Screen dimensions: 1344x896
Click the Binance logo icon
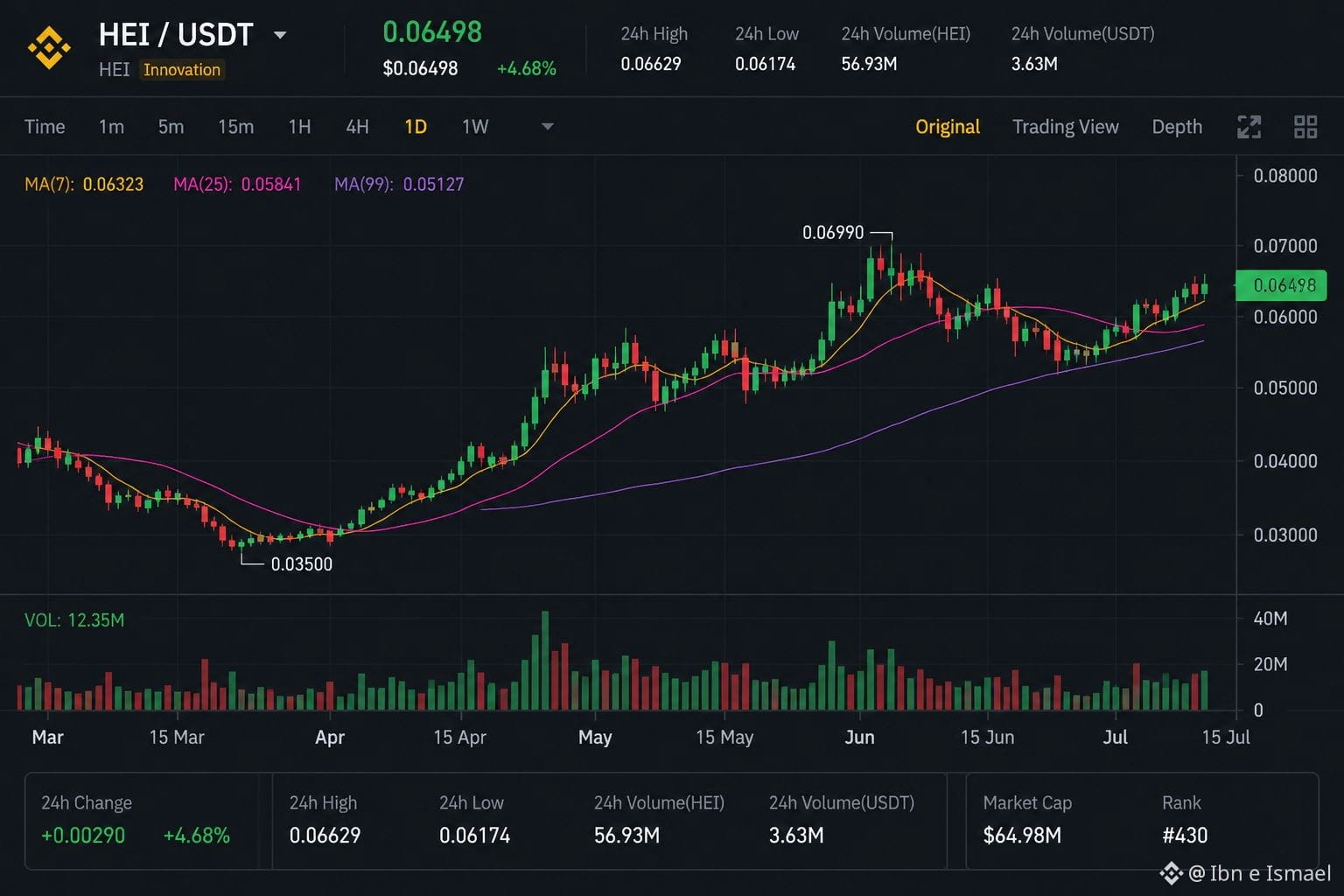pyautogui.click(x=49, y=48)
